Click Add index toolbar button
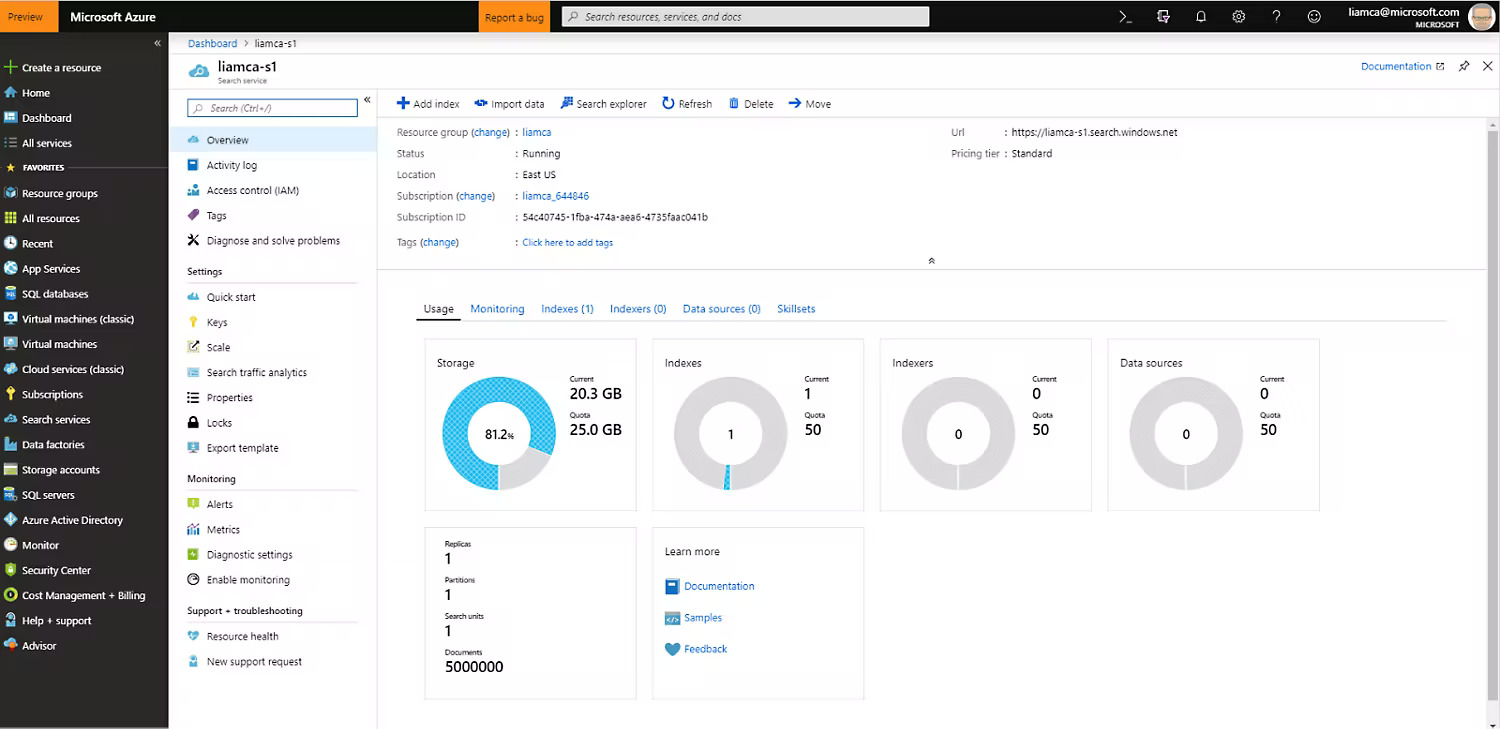 (428, 104)
